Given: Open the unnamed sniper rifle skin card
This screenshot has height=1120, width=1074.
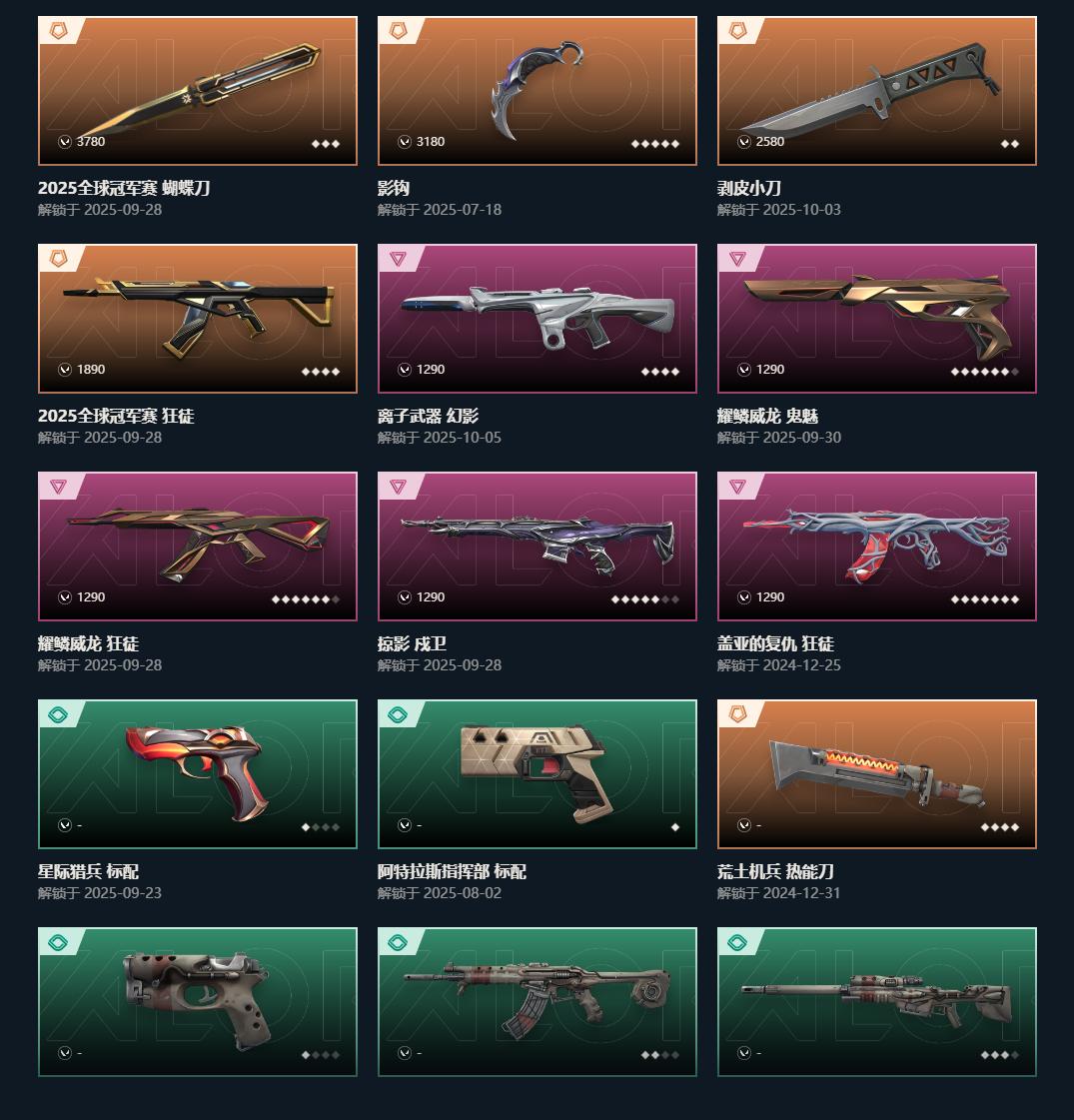Looking at the screenshot, I should (x=877, y=1002).
